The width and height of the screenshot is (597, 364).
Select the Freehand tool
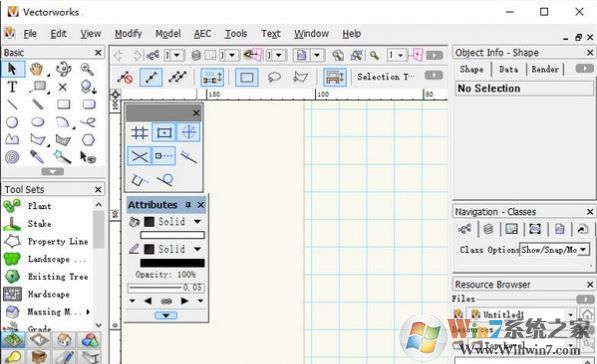click(88, 122)
